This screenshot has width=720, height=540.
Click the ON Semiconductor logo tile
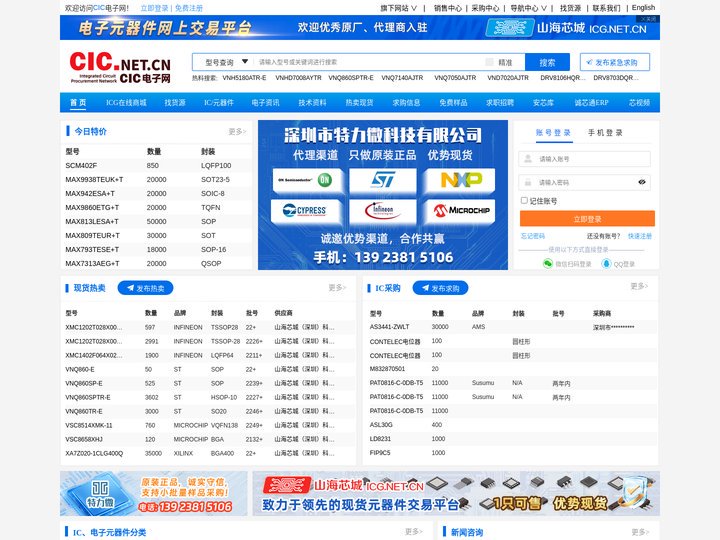click(x=306, y=180)
